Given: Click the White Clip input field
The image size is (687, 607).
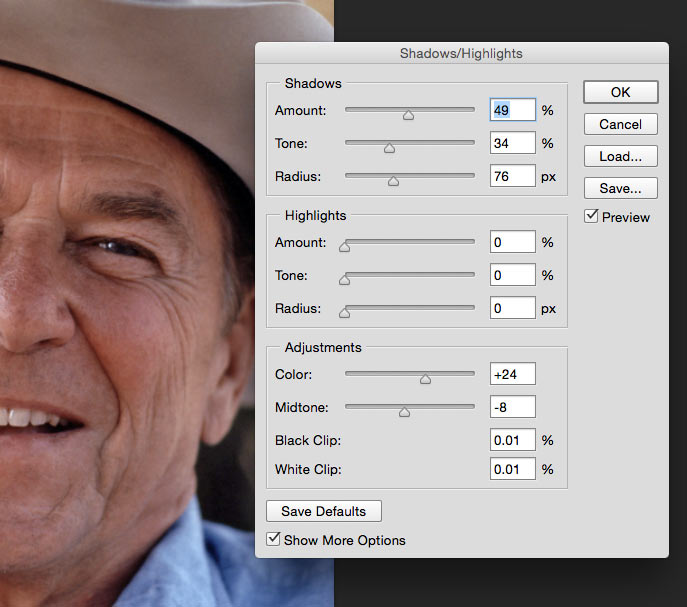Looking at the screenshot, I should coord(512,469).
